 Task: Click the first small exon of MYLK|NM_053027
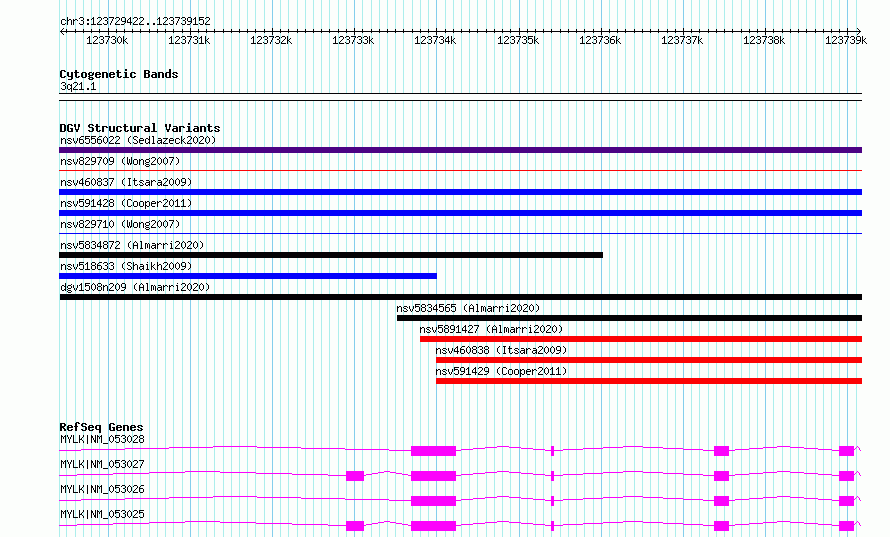tap(355, 476)
